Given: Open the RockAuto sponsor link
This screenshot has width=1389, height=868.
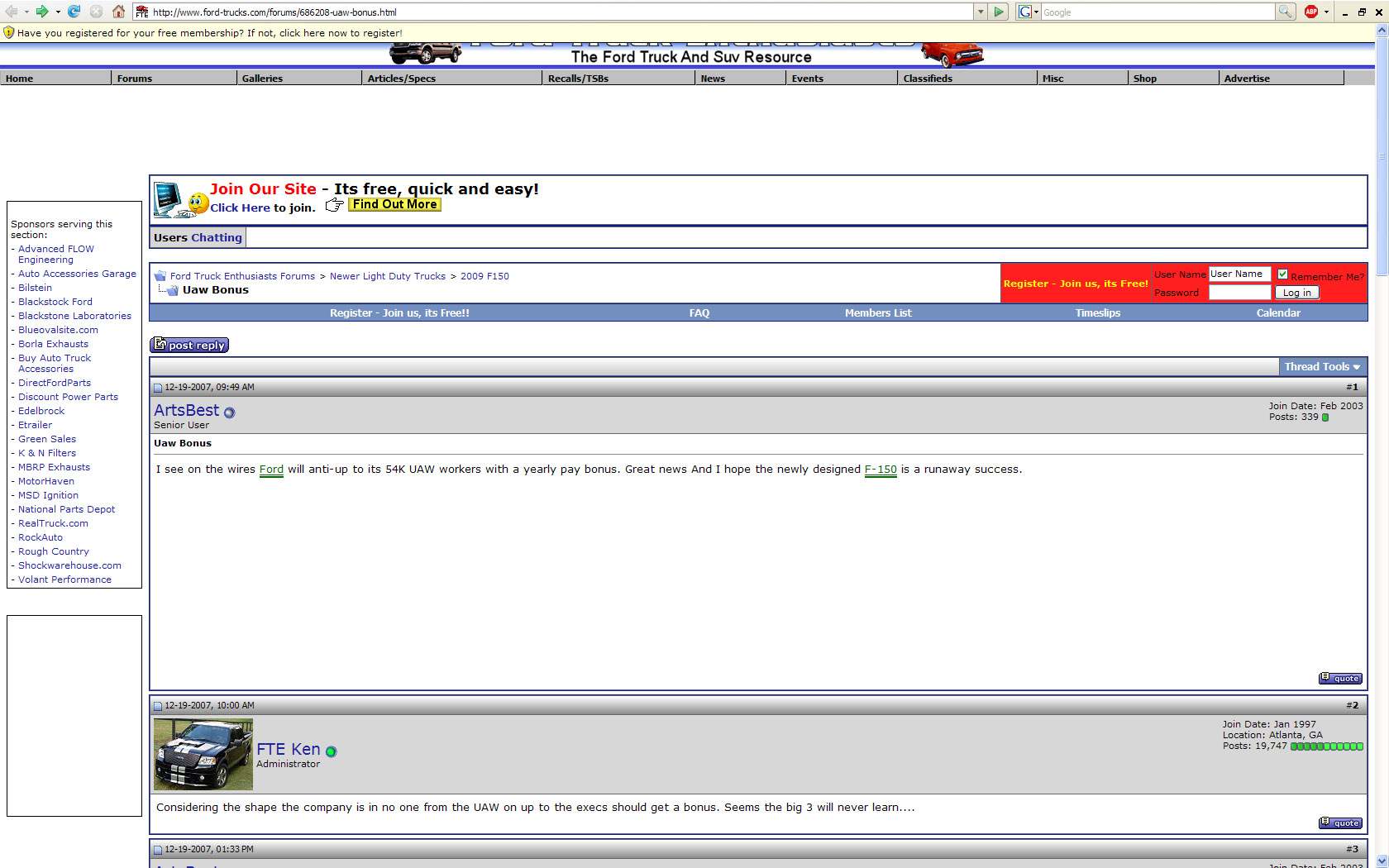Looking at the screenshot, I should (41, 537).
